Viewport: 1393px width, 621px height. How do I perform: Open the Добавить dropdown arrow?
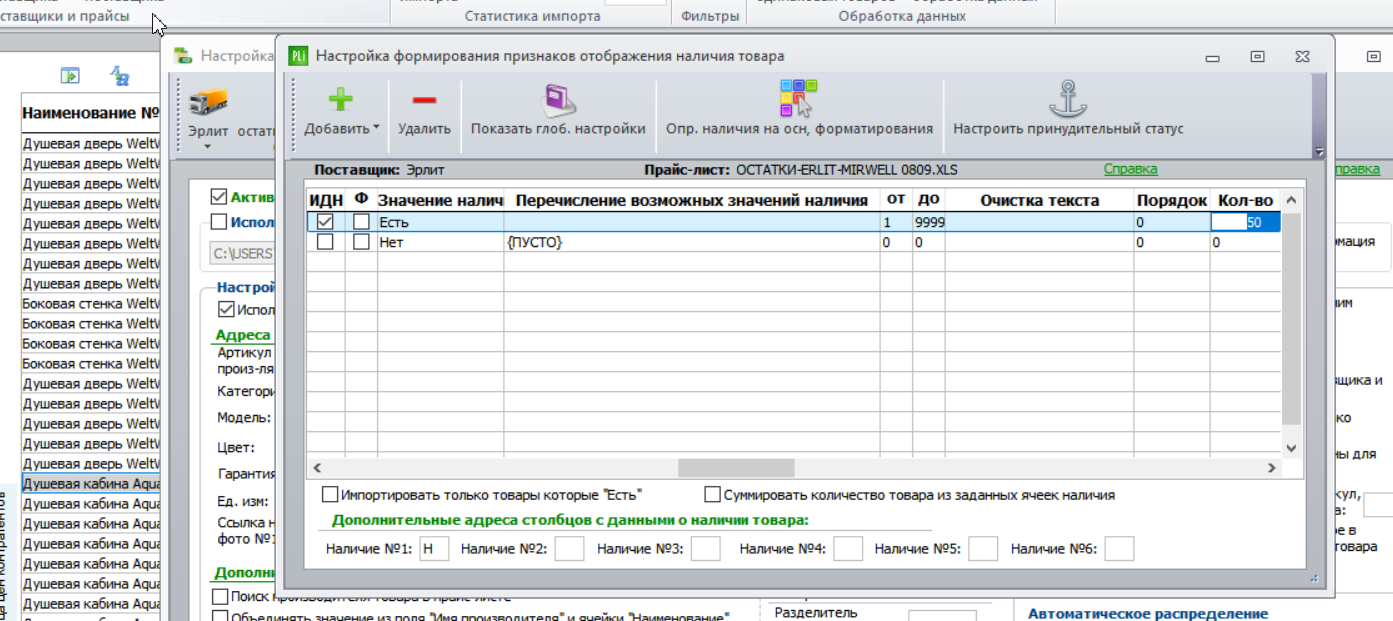click(377, 129)
